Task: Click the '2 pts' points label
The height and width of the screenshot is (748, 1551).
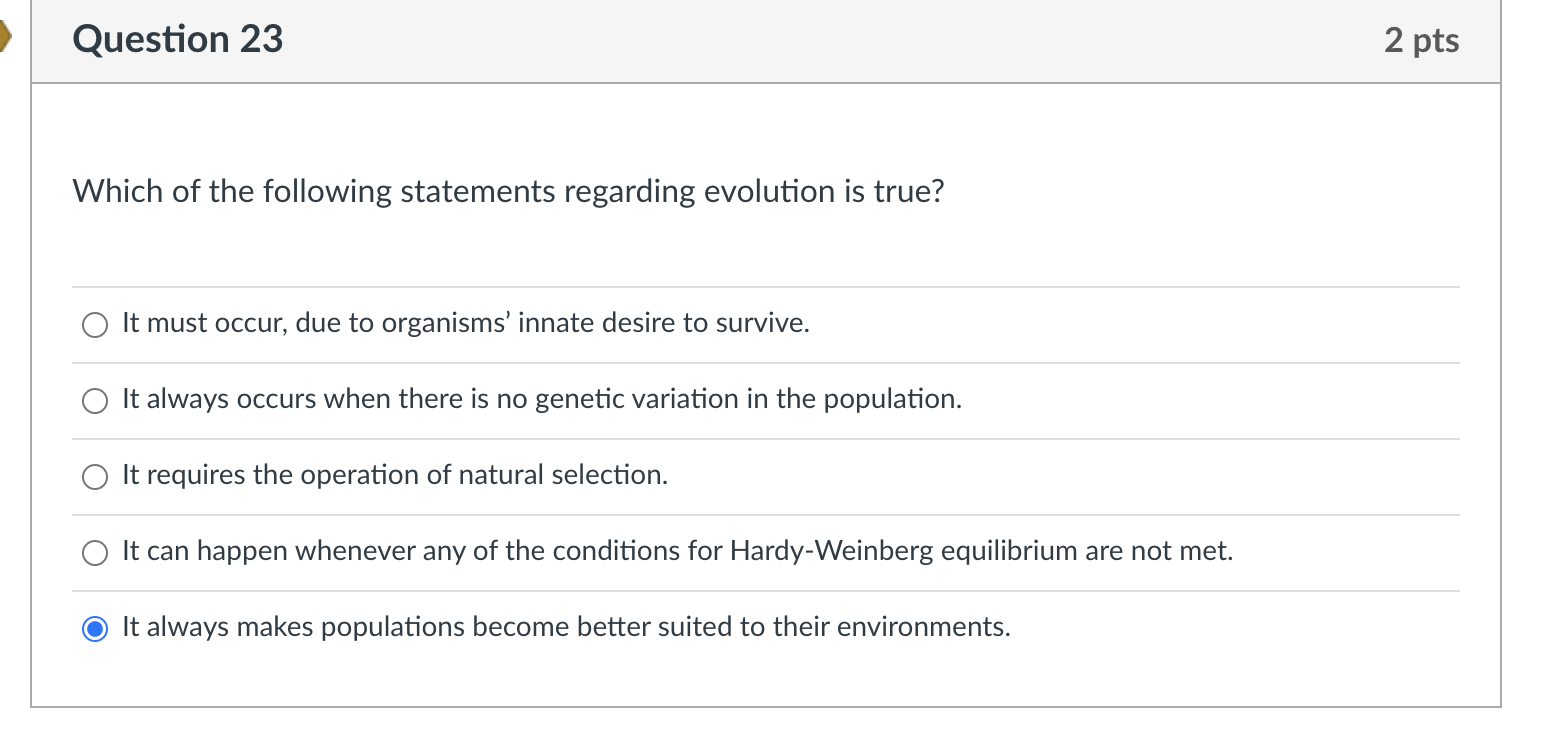Action: [1421, 40]
